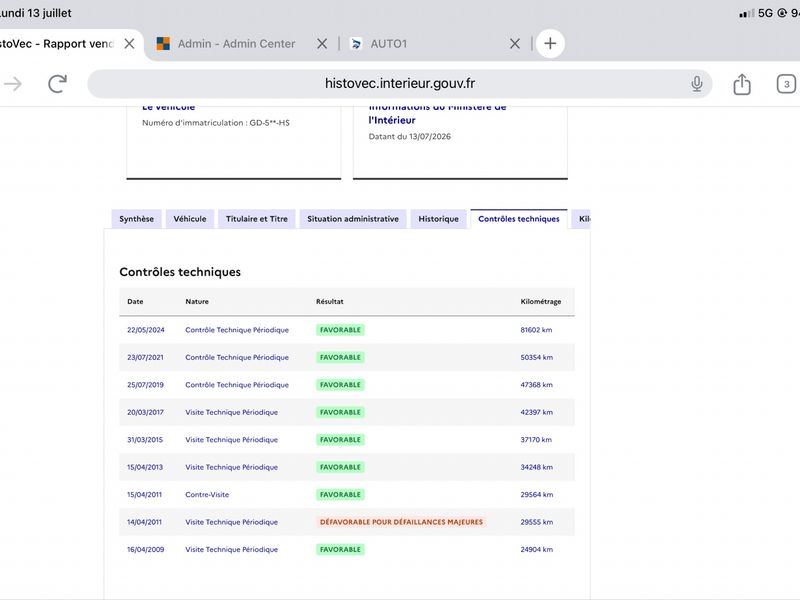The image size is (800, 600).
Task: Click the l'Intérieur card heading
Action: (x=392, y=120)
